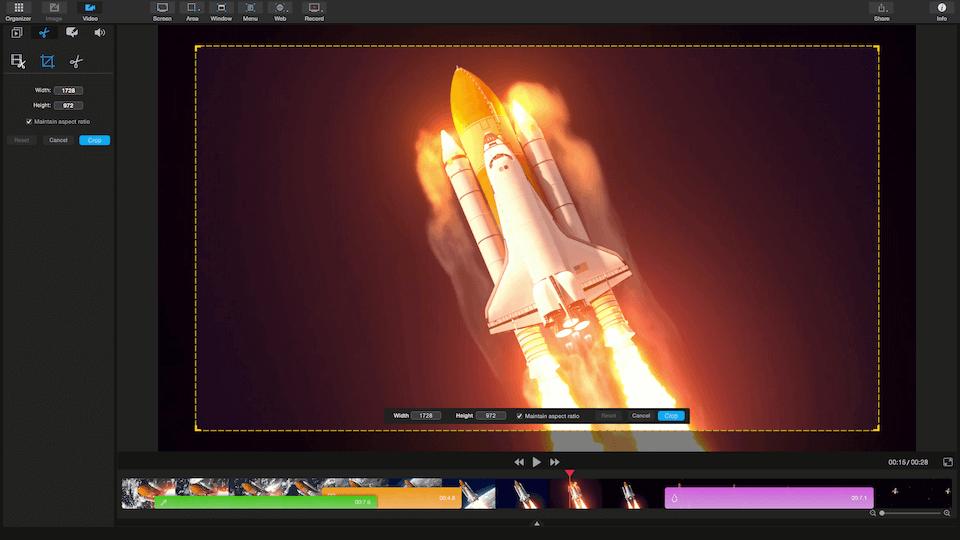
Task: Select the green annotation clip on timeline
Action: pyautogui.click(x=265, y=502)
